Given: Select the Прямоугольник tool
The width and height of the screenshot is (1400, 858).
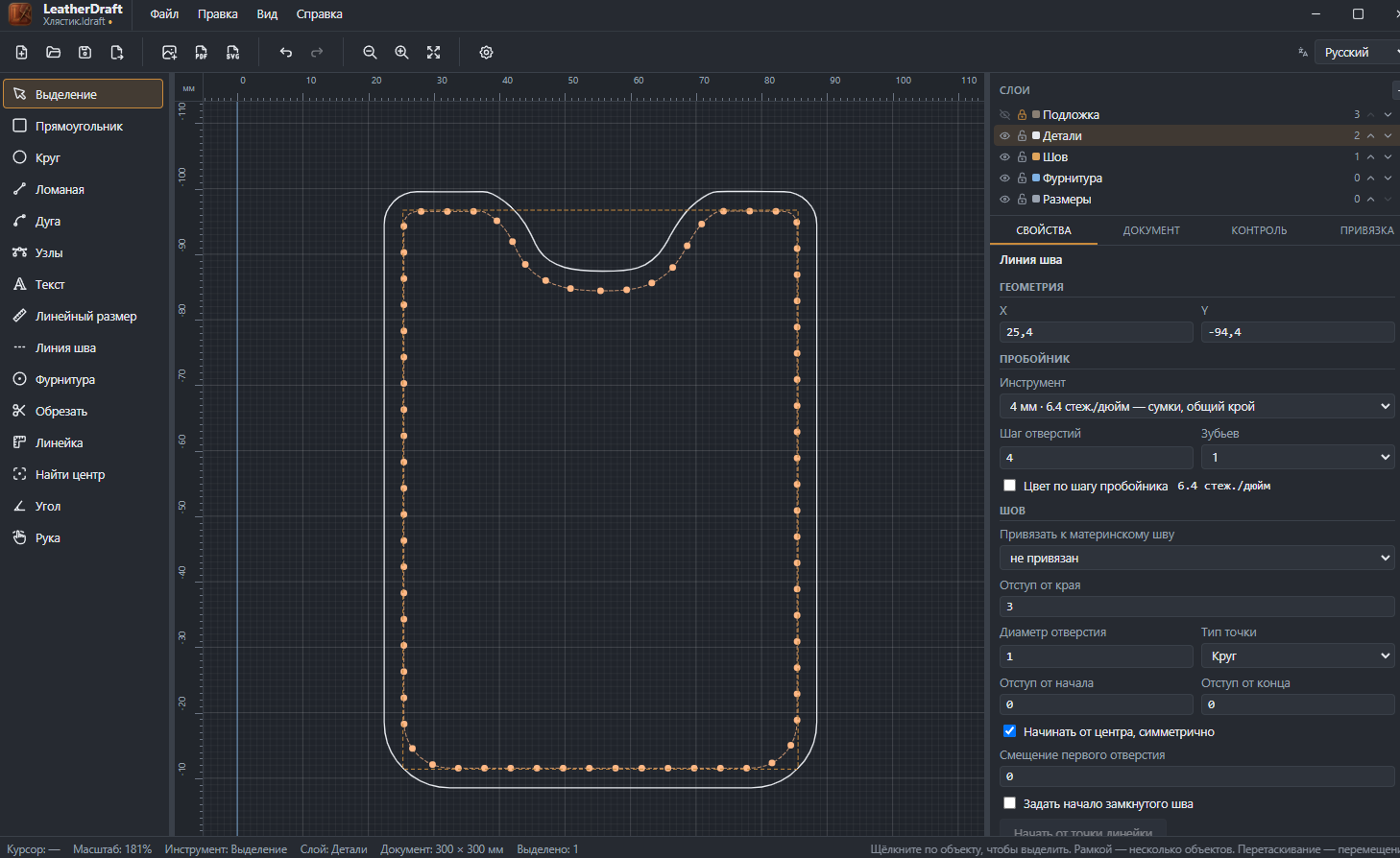Looking at the screenshot, I should coord(84,126).
